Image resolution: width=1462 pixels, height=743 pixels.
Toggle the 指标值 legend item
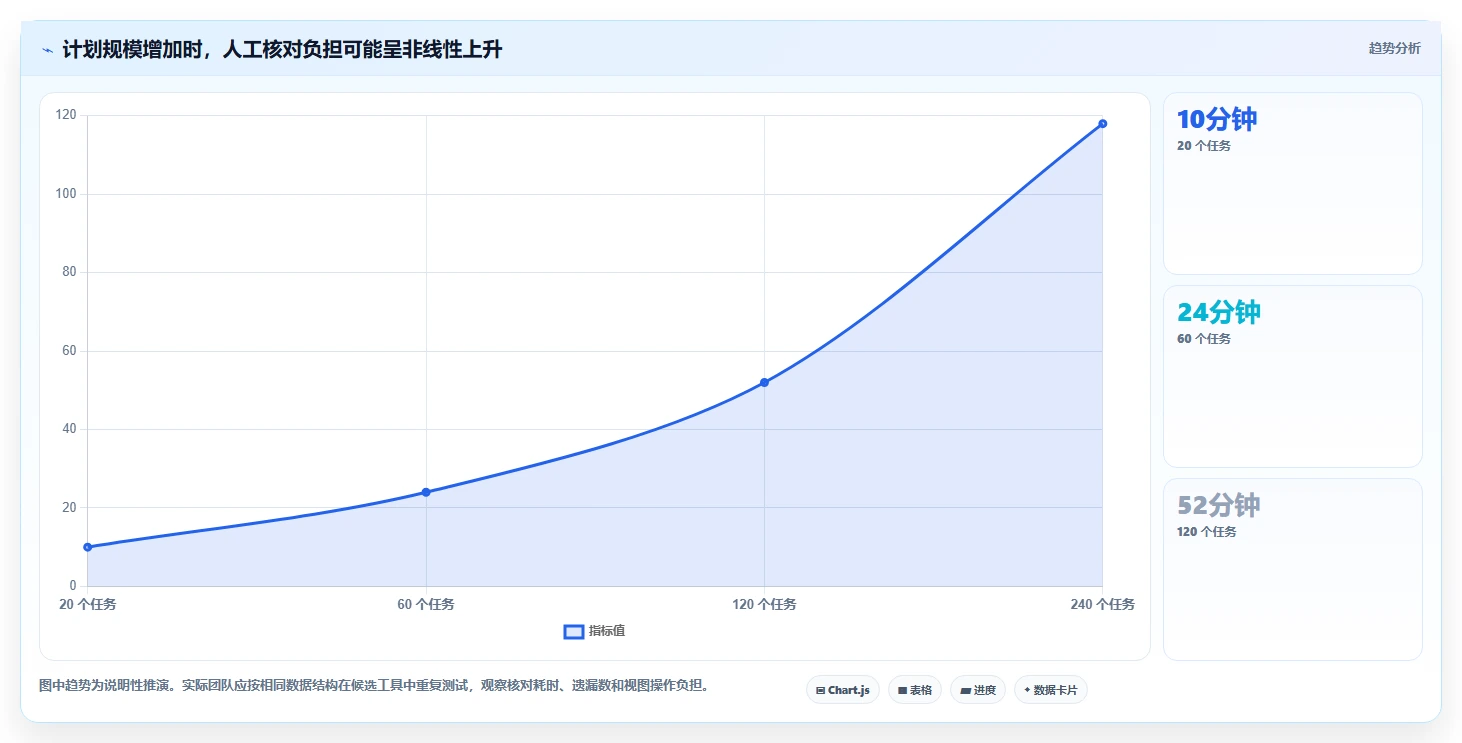tap(595, 631)
